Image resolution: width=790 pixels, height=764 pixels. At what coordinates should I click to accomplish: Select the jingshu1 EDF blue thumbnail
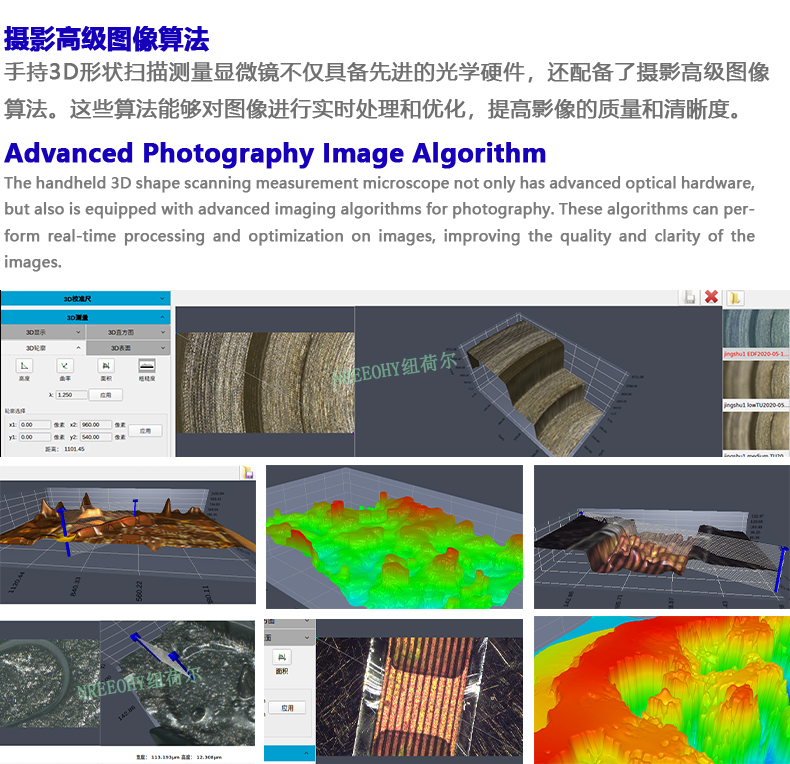756,329
